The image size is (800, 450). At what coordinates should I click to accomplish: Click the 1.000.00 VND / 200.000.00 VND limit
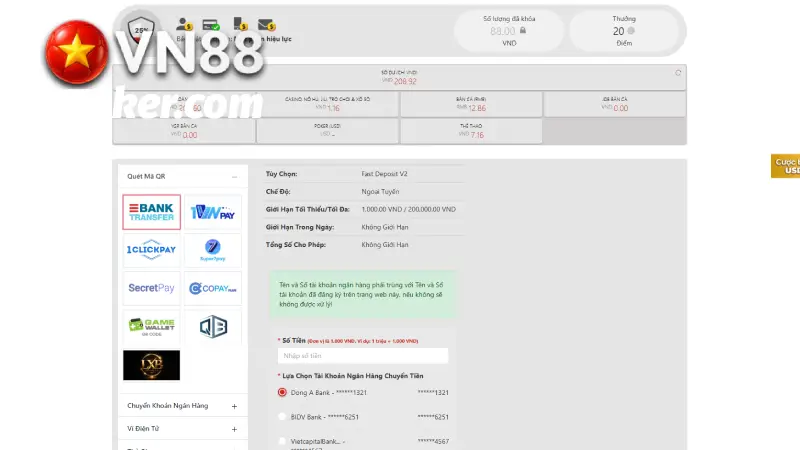409,209
